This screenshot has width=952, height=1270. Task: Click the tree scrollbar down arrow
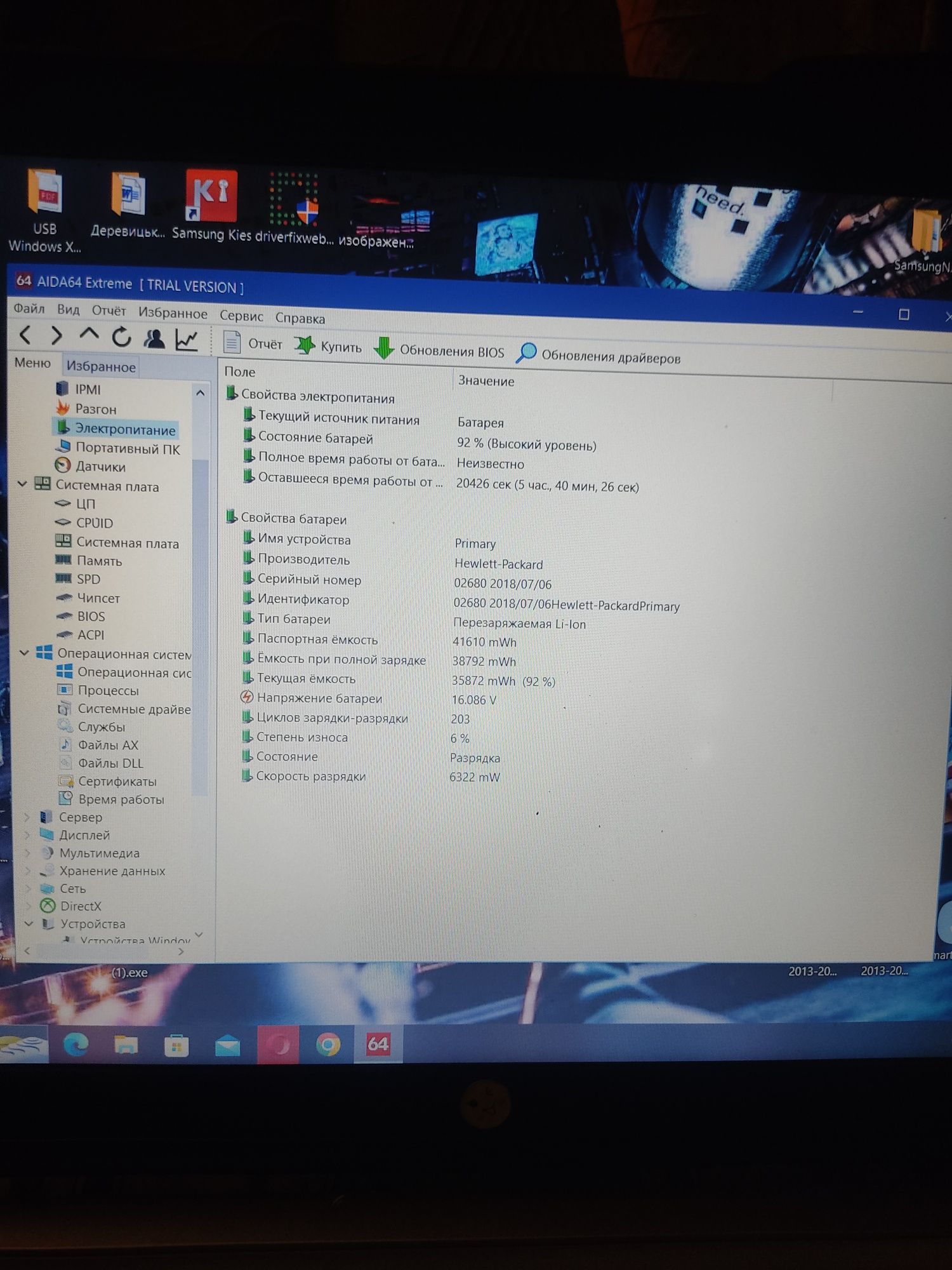199,935
